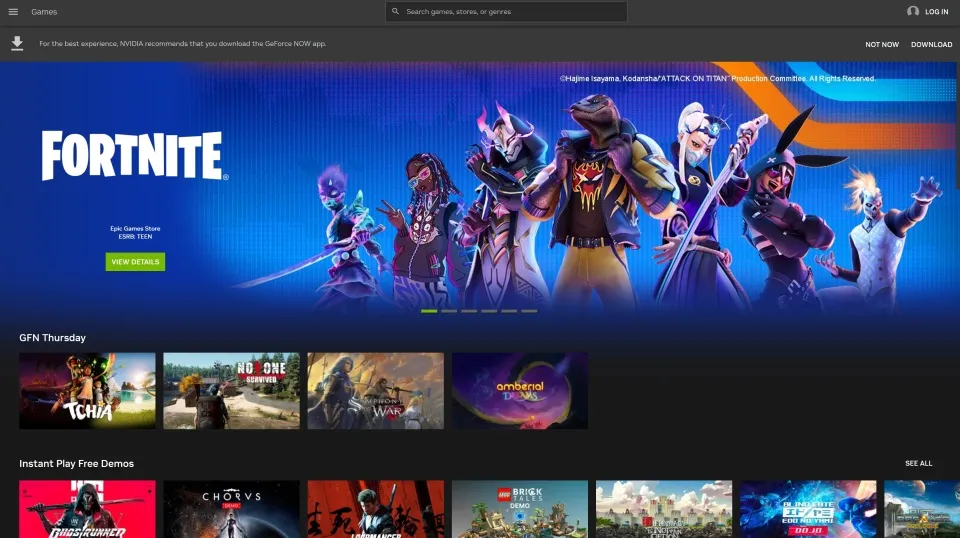Click the search magnifier icon
The image size is (960, 538).
(396, 12)
